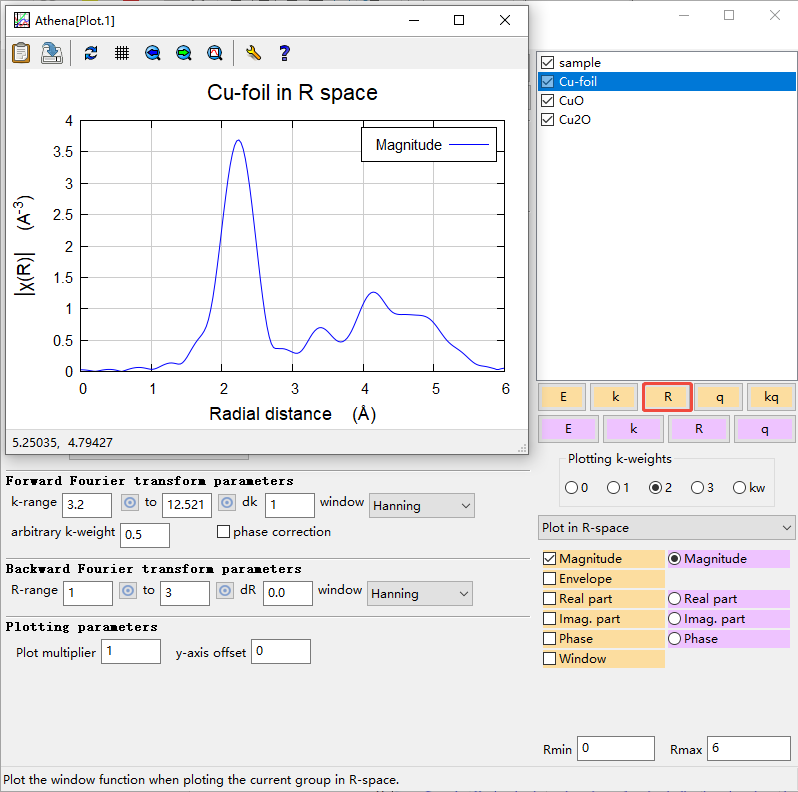798x792 pixels.
Task: Click the save plot image icon
Action: pyautogui.click(x=52, y=53)
